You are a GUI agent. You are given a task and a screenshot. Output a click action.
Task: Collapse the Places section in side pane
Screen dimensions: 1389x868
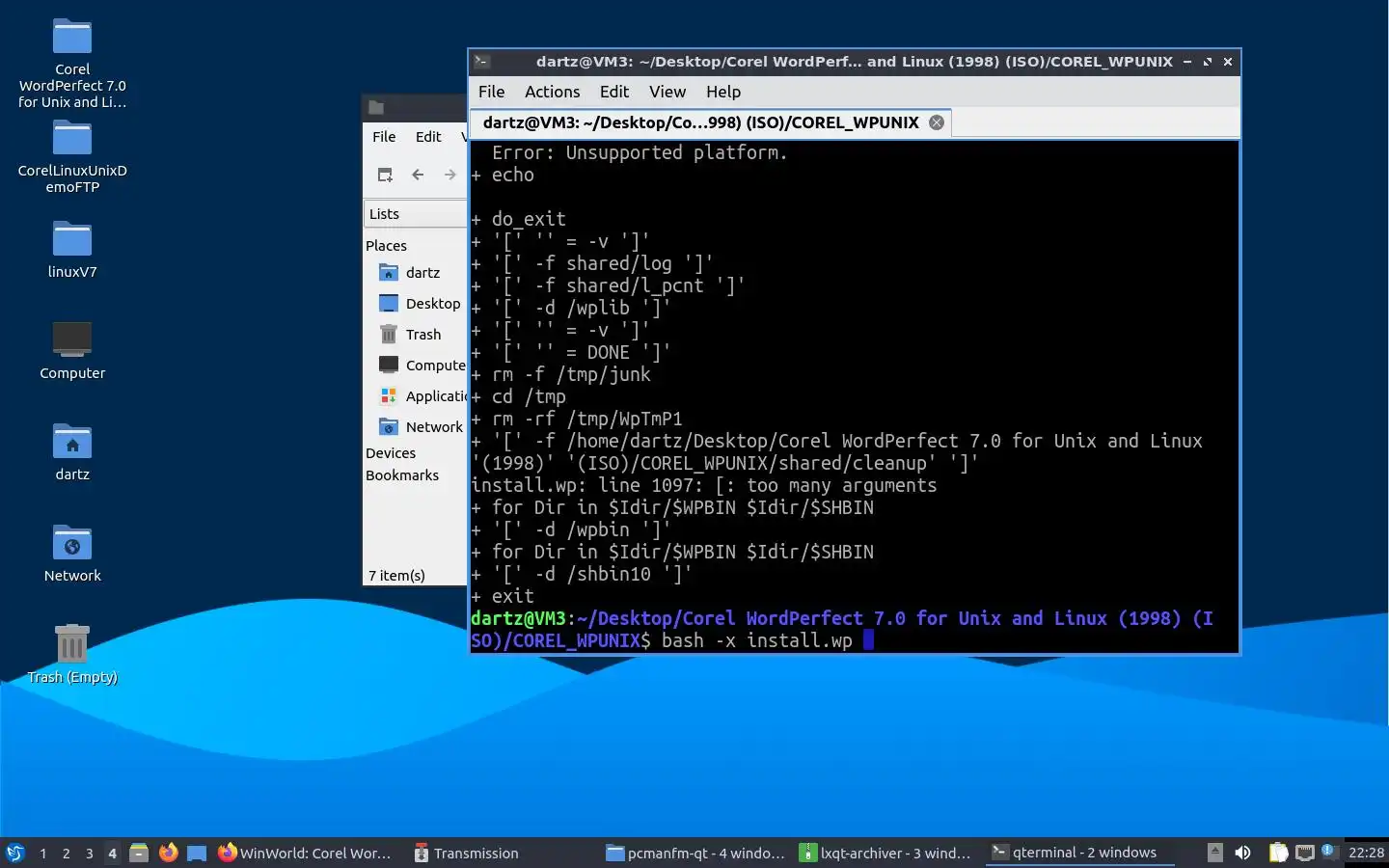pyautogui.click(x=386, y=246)
